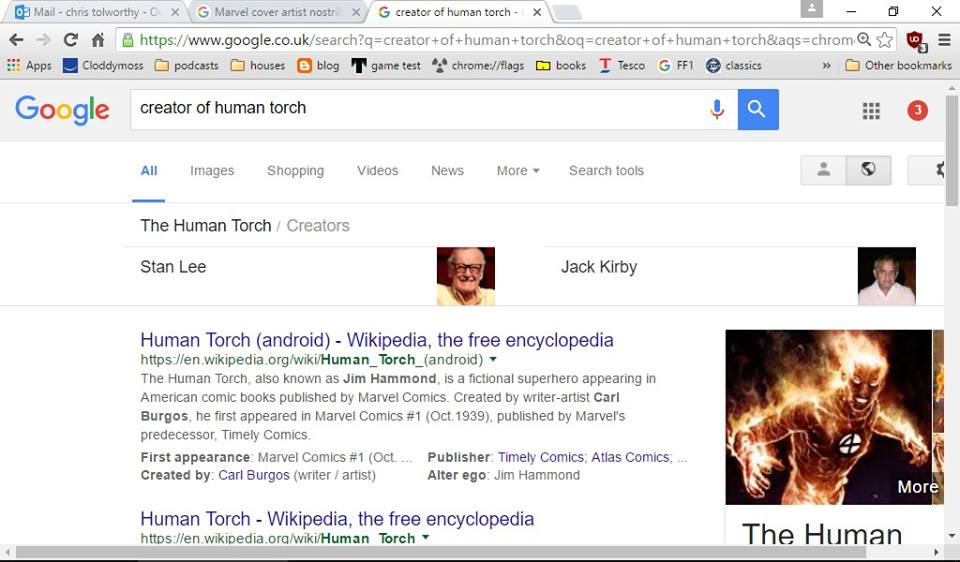Start voice search with the microphone icon

click(x=717, y=110)
